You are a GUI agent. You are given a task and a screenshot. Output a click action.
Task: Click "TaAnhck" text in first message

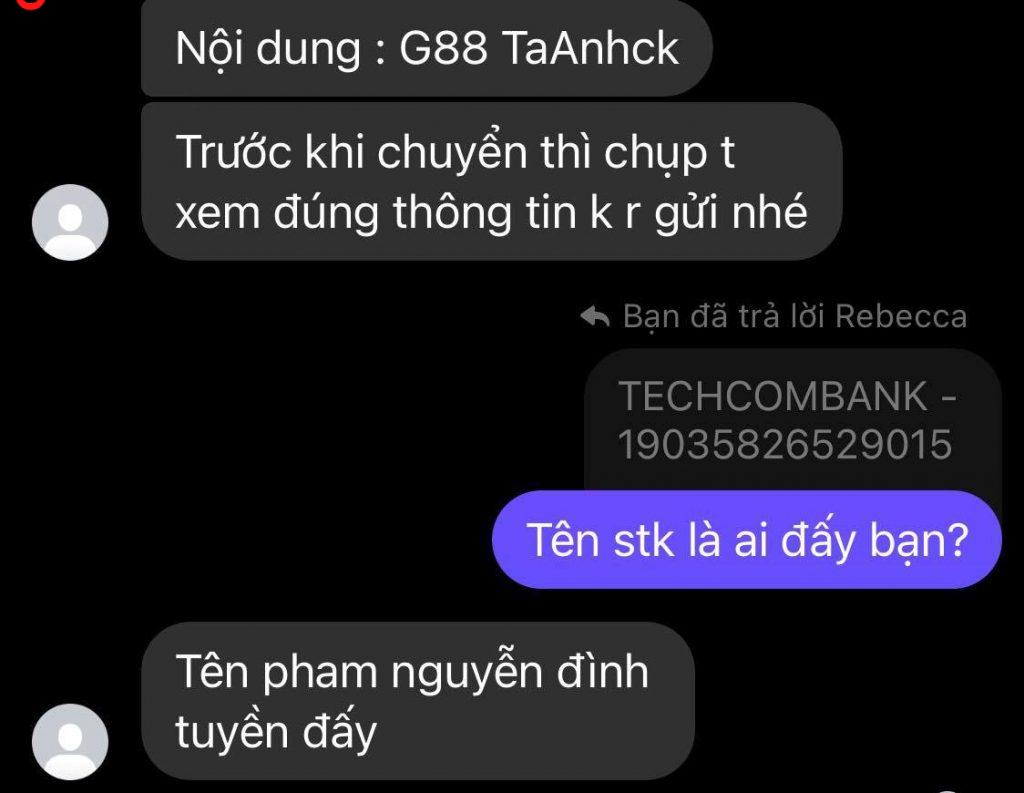coord(591,48)
